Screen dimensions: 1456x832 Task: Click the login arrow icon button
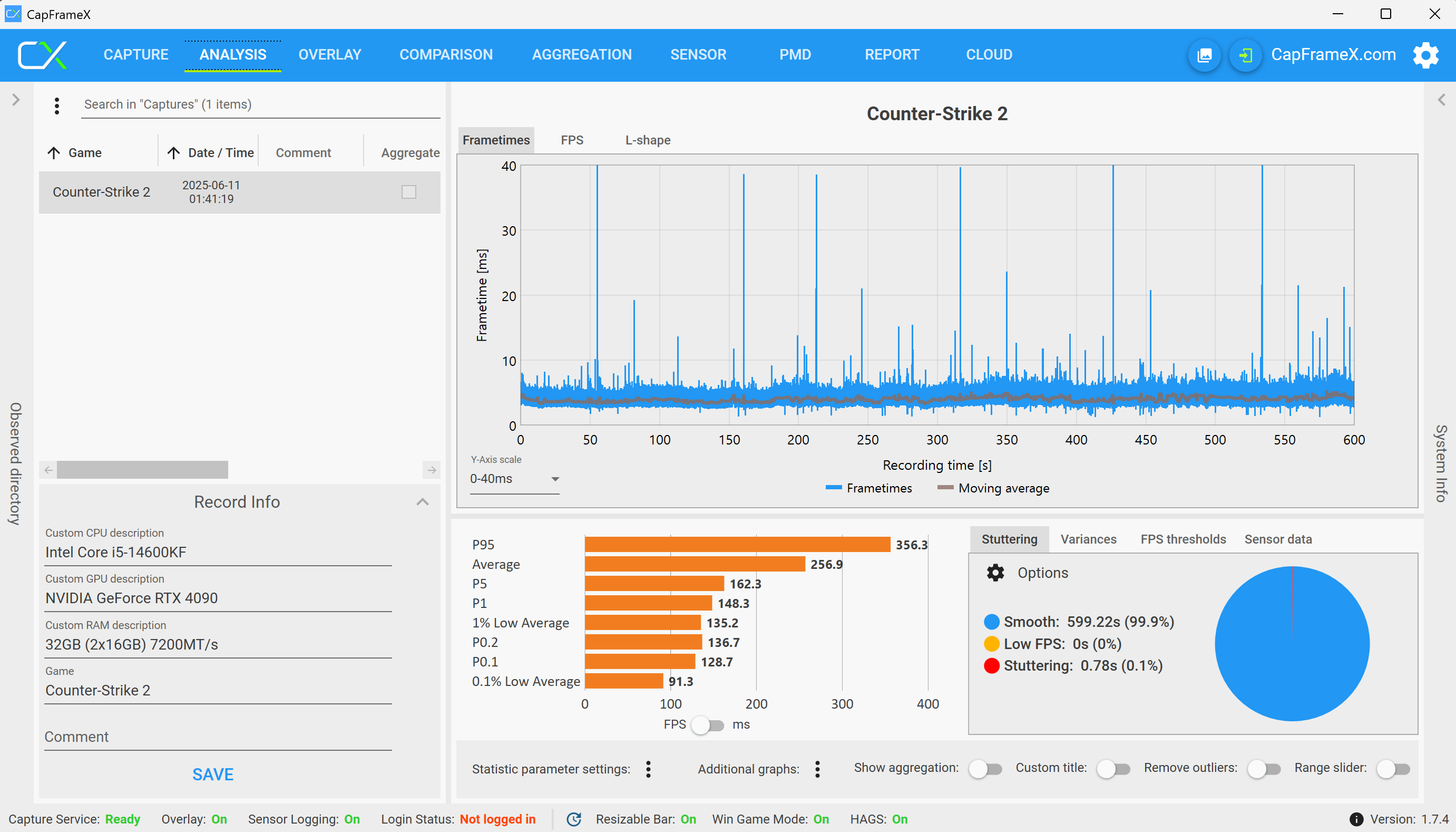(1245, 55)
